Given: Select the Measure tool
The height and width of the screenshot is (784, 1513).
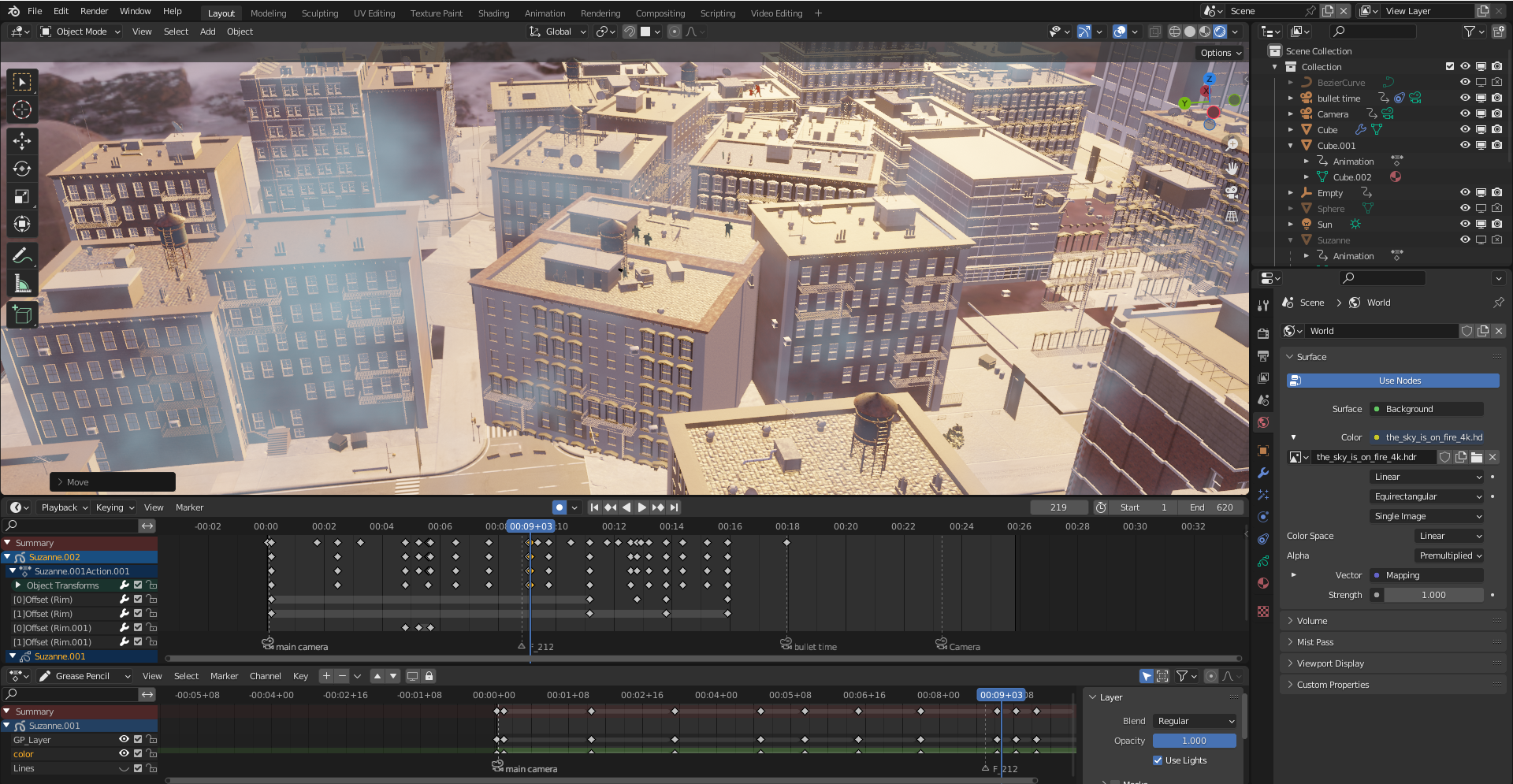Looking at the screenshot, I should tap(22, 284).
